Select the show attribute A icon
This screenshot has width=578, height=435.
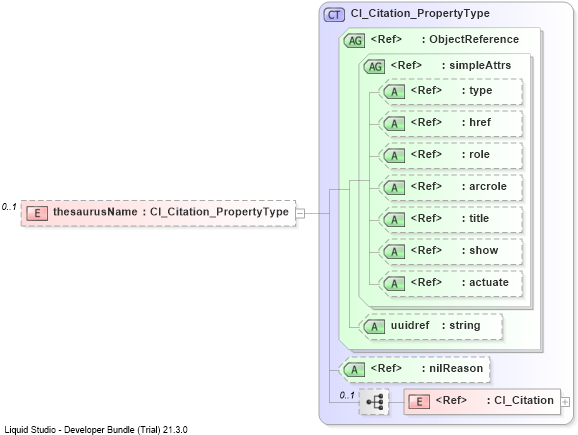coord(394,252)
